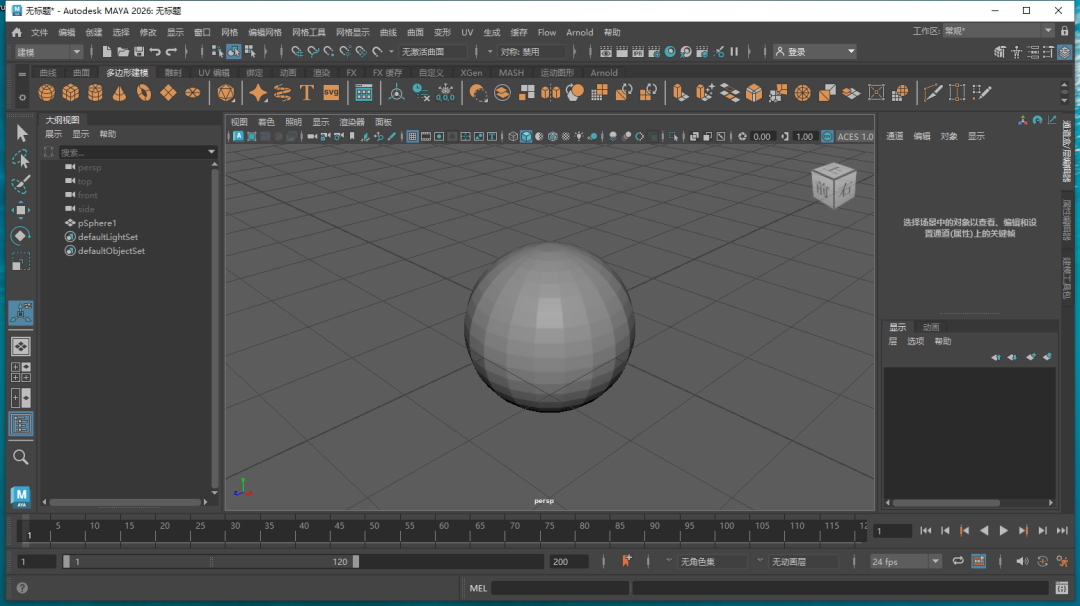Expand the 登录 sign-in dropdown
This screenshot has width=1080, height=606.
click(815, 51)
